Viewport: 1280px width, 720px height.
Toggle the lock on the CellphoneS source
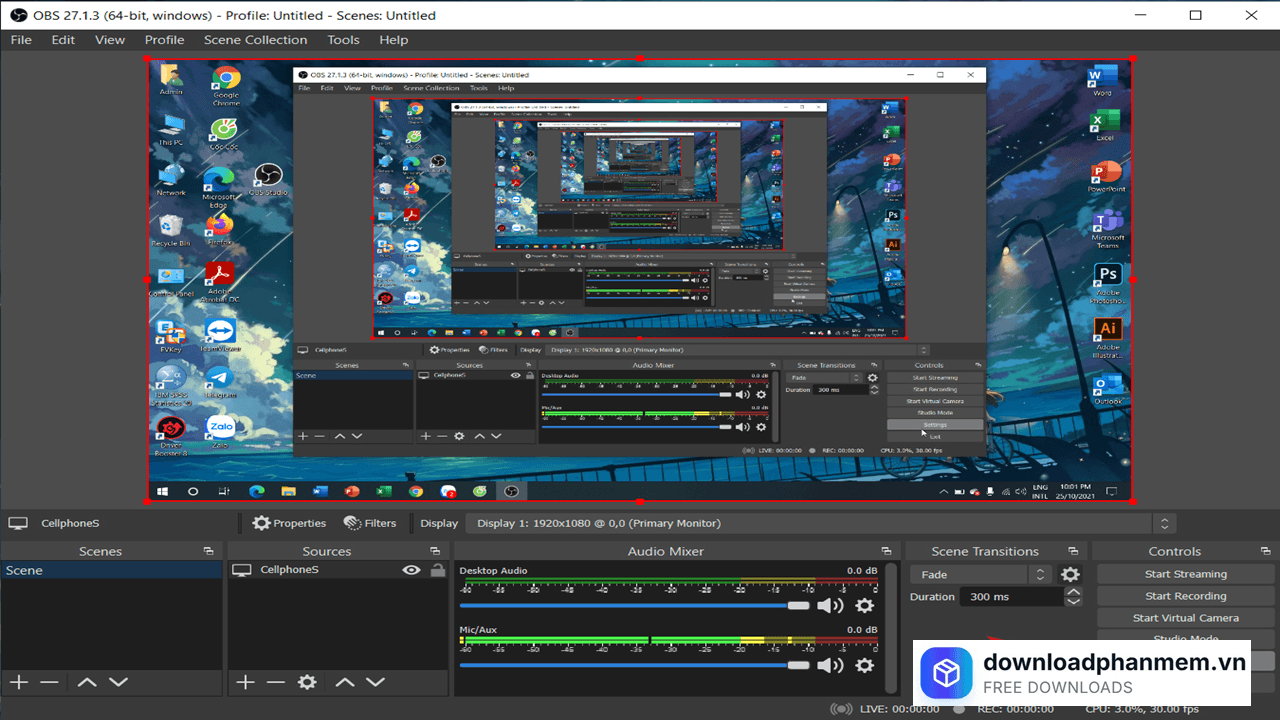coord(437,570)
